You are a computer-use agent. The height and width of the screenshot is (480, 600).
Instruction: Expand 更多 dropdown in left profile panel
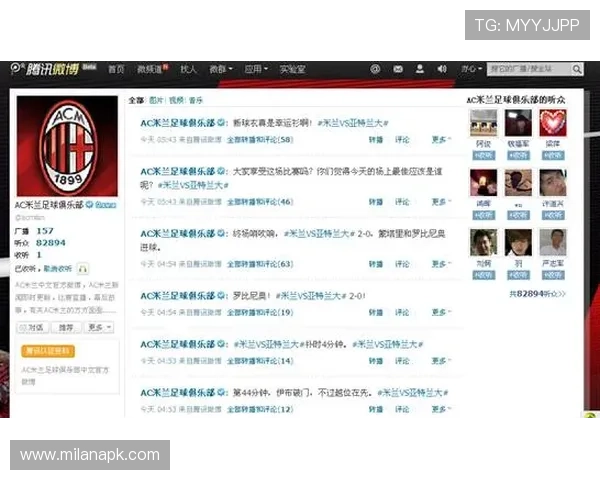click(99, 328)
